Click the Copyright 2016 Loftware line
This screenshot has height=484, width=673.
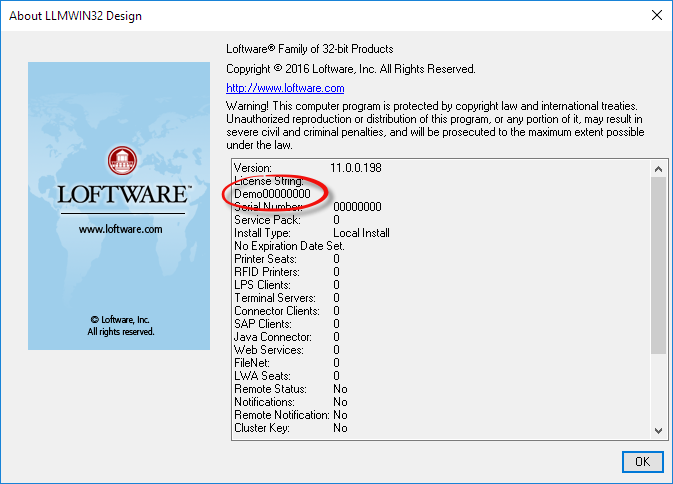click(x=351, y=69)
